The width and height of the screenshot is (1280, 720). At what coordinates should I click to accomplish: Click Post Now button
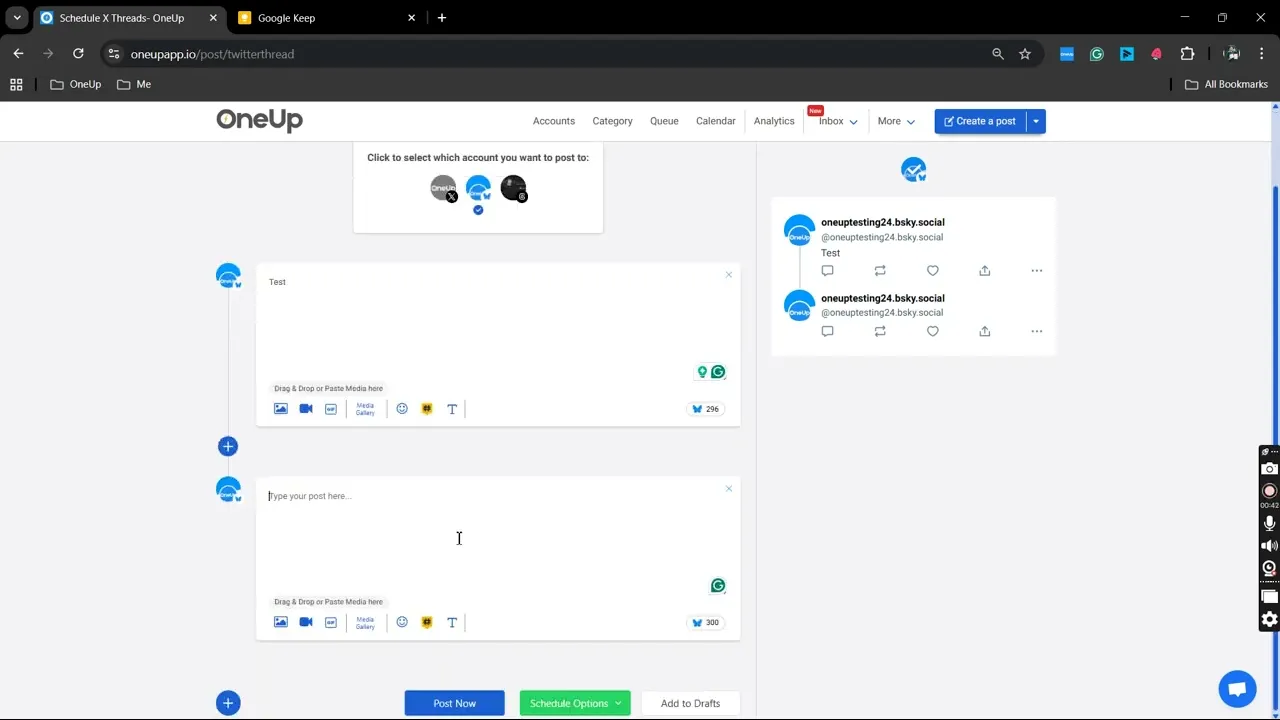pyautogui.click(x=455, y=703)
